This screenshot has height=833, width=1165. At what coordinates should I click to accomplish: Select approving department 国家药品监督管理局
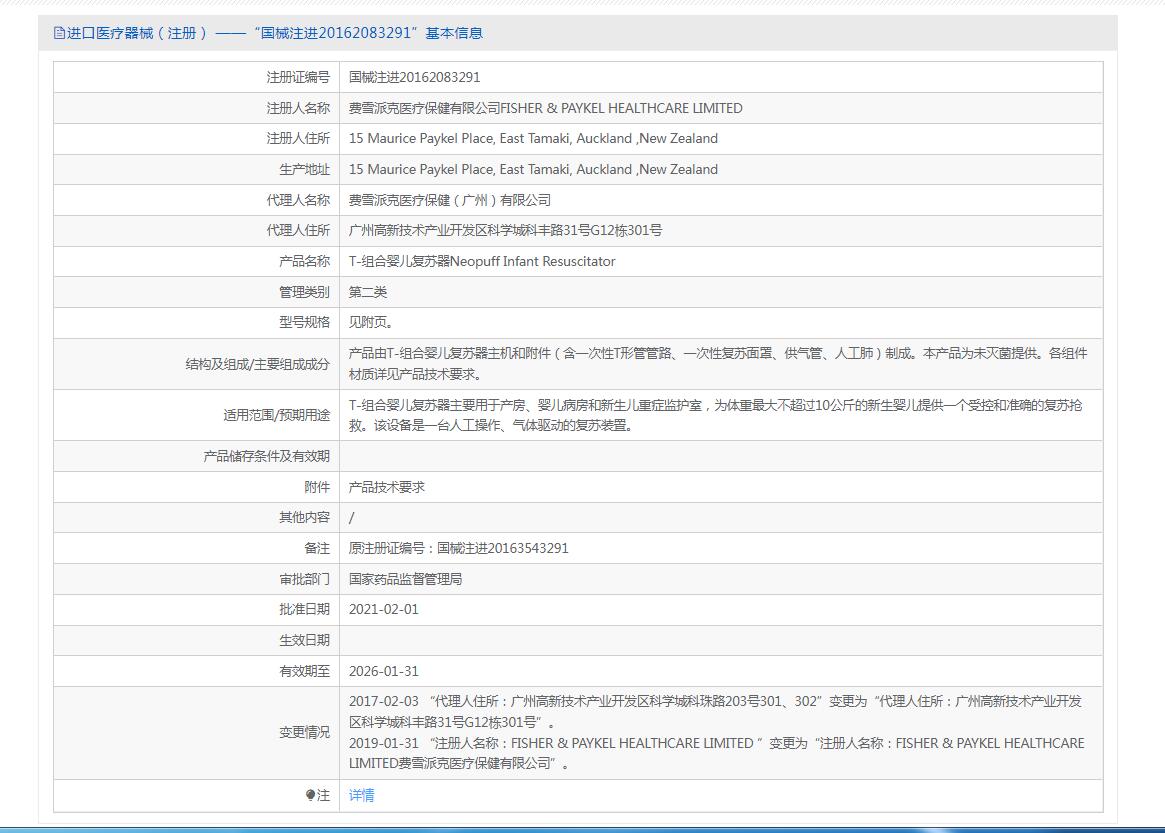[x=405, y=579]
